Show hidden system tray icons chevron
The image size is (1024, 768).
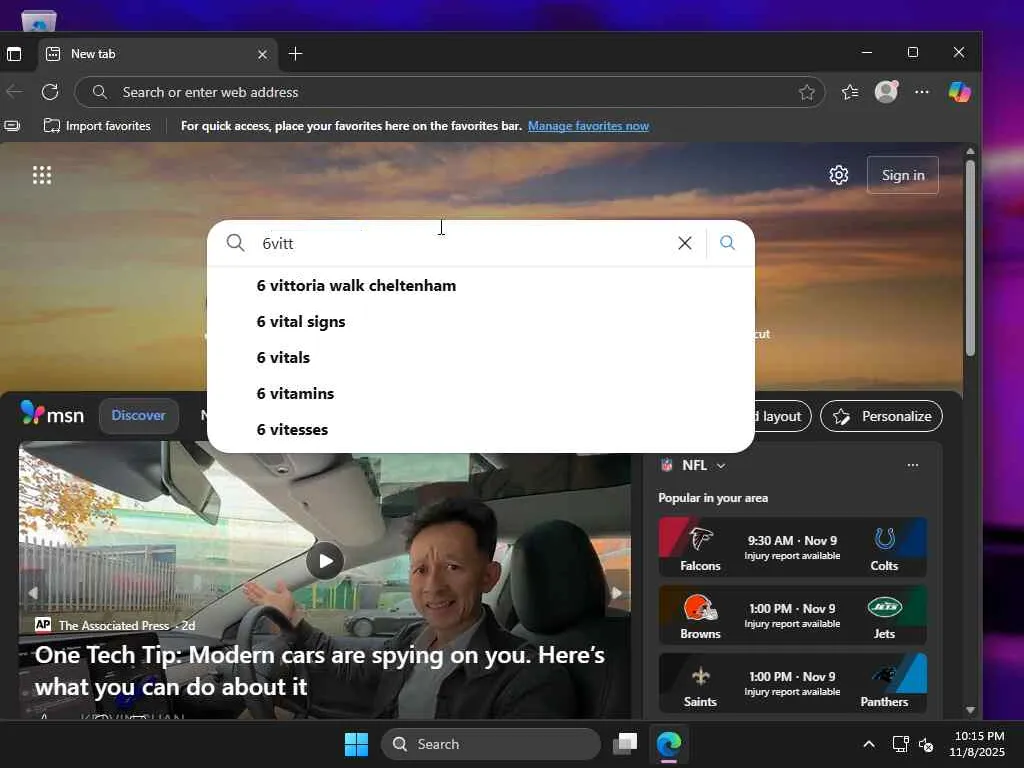tap(869, 744)
